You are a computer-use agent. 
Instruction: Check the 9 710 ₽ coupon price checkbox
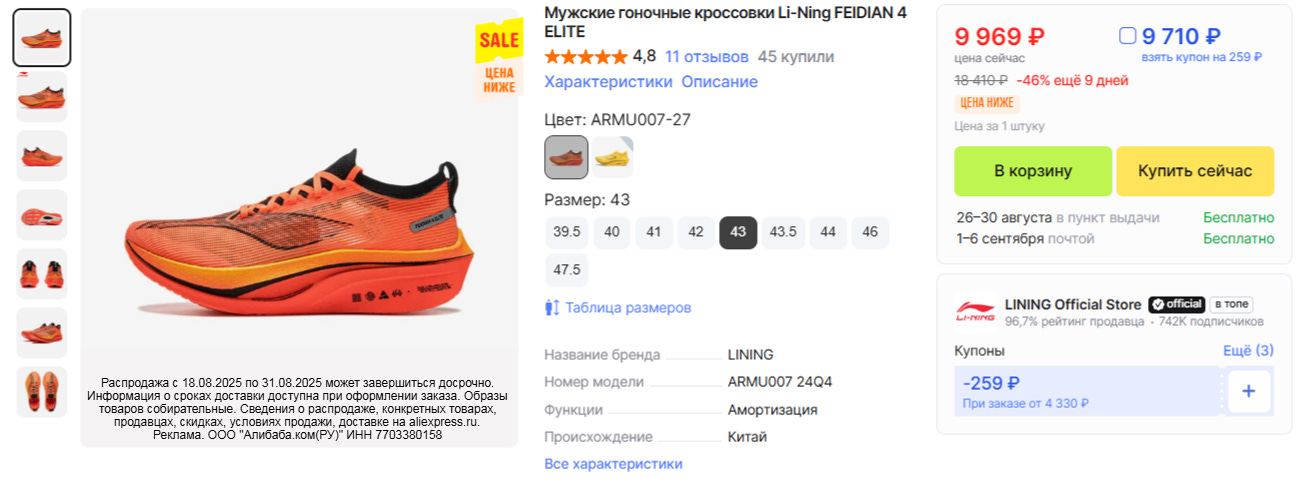pyautogui.click(x=1127, y=36)
